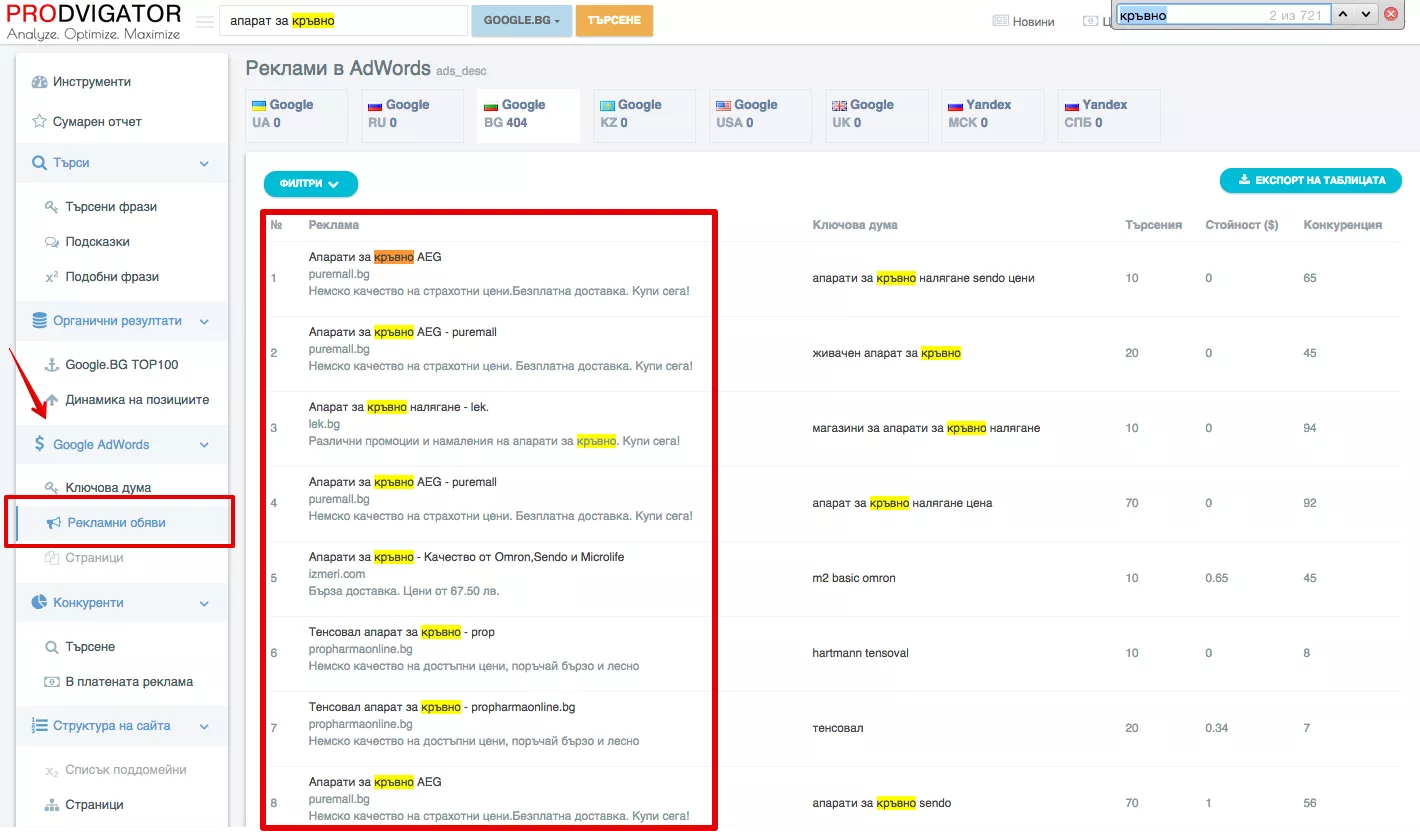Click the database icon for Органични резултати

[x=39, y=321]
